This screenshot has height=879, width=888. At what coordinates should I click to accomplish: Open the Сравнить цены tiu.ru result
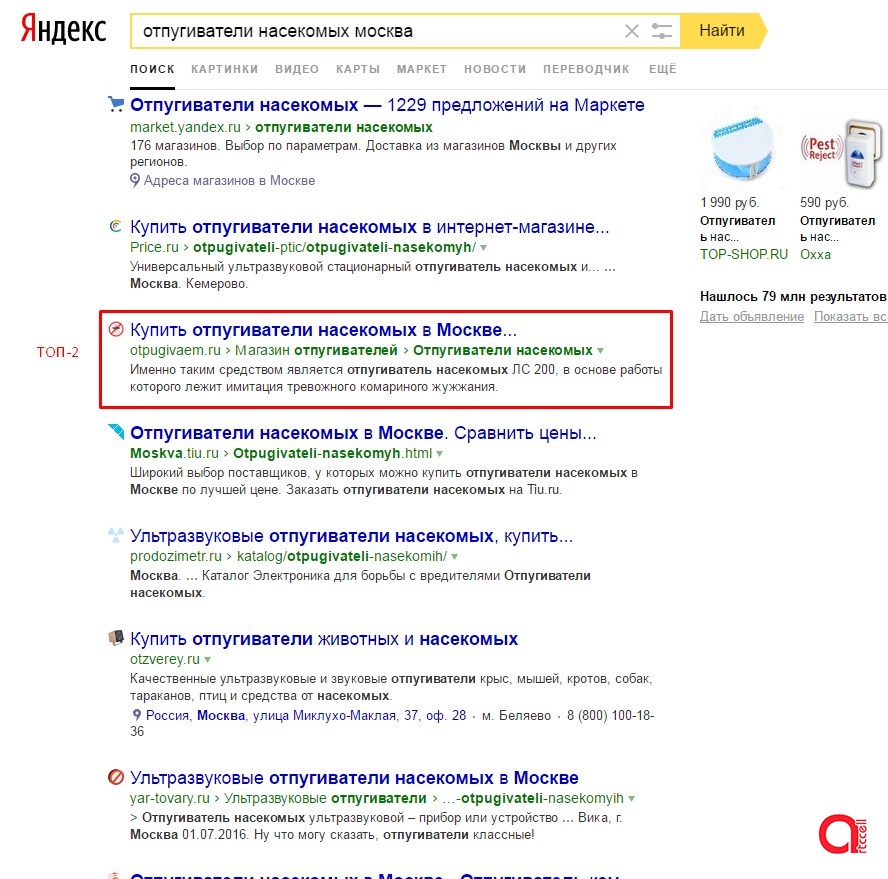point(363,433)
